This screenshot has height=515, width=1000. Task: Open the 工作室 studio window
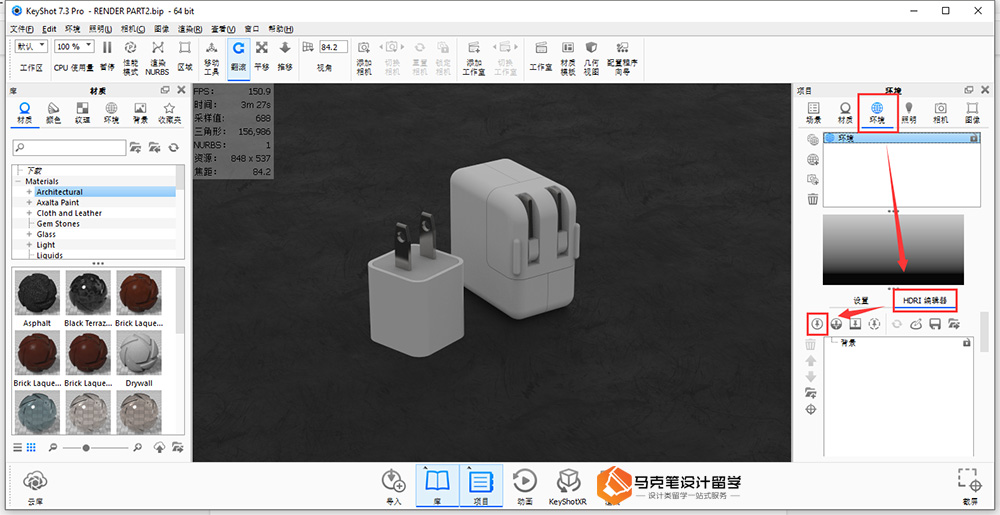coord(541,55)
